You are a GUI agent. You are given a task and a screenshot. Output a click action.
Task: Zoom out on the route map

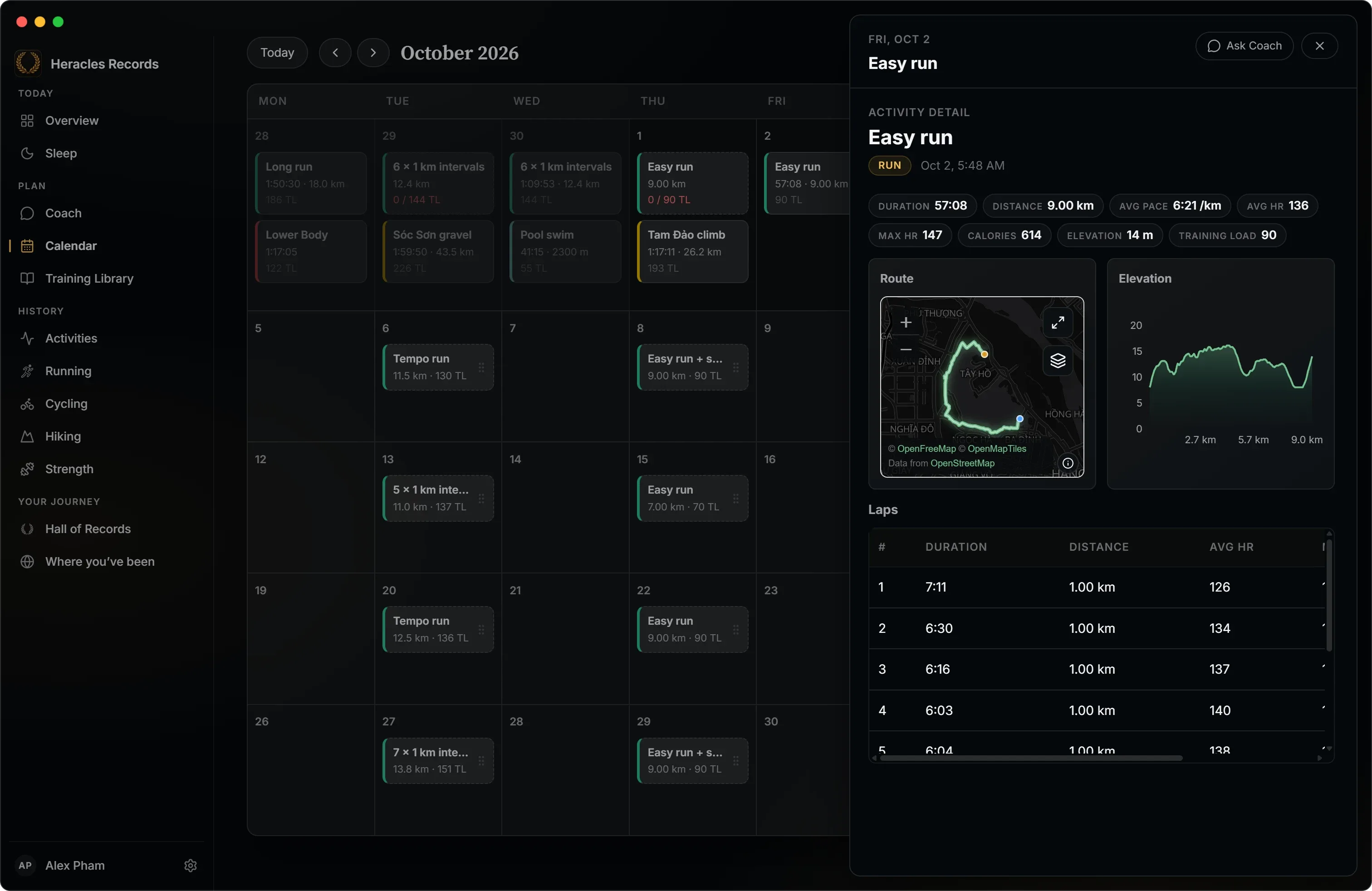(x=906, y=349)
